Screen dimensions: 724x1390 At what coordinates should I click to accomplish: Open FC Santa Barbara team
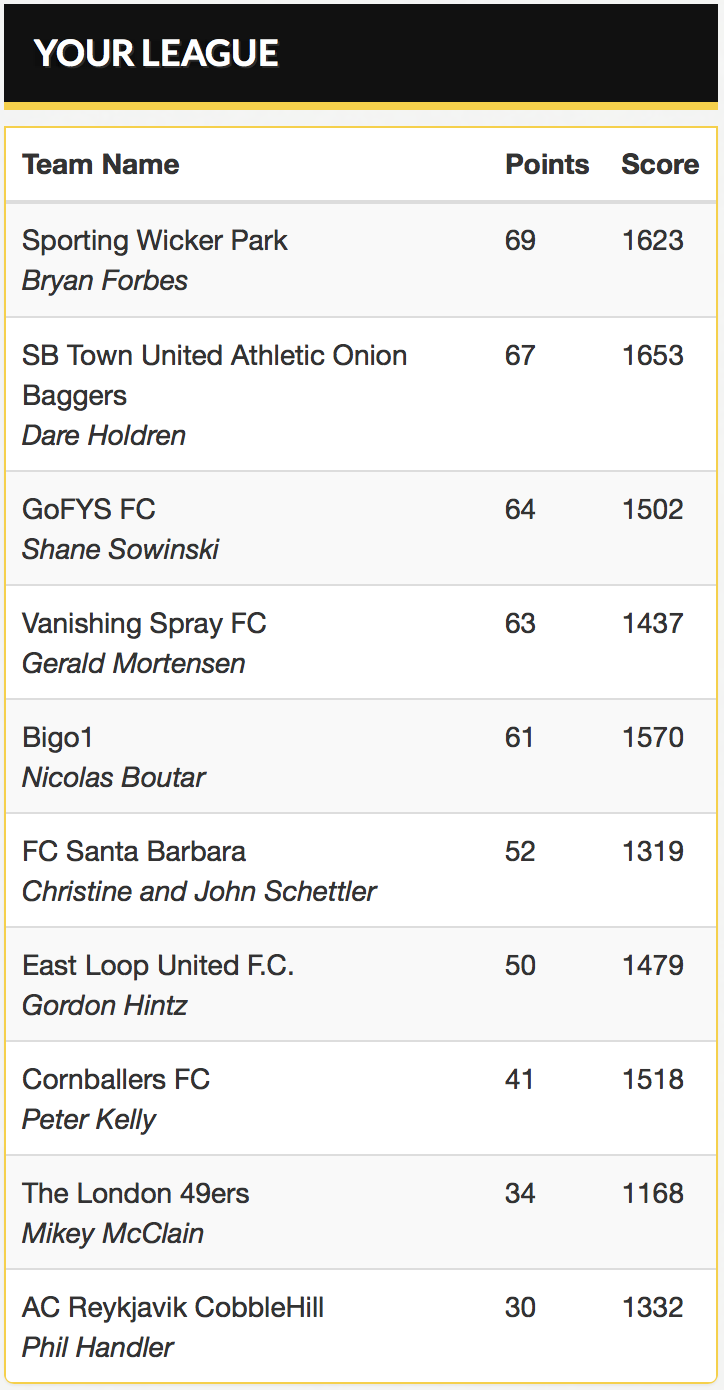[134, 851]
